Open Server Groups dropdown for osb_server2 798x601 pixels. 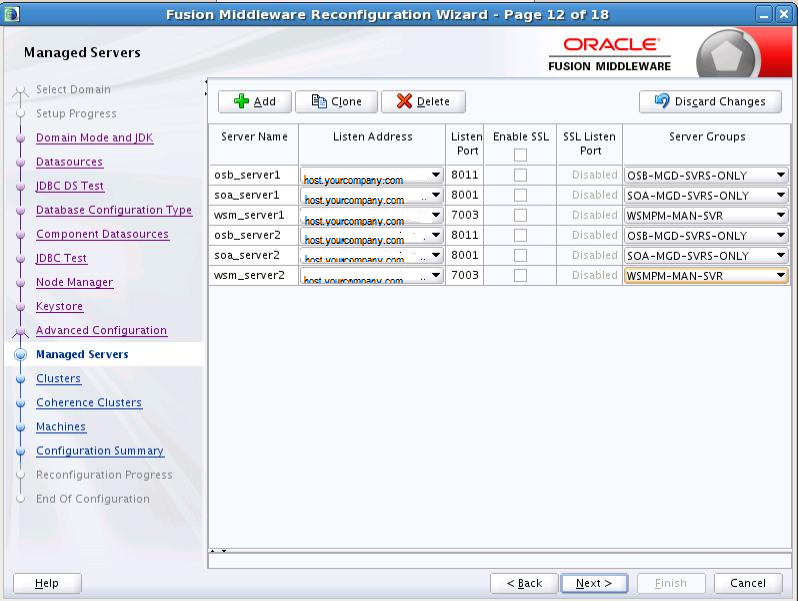(781, 235)
